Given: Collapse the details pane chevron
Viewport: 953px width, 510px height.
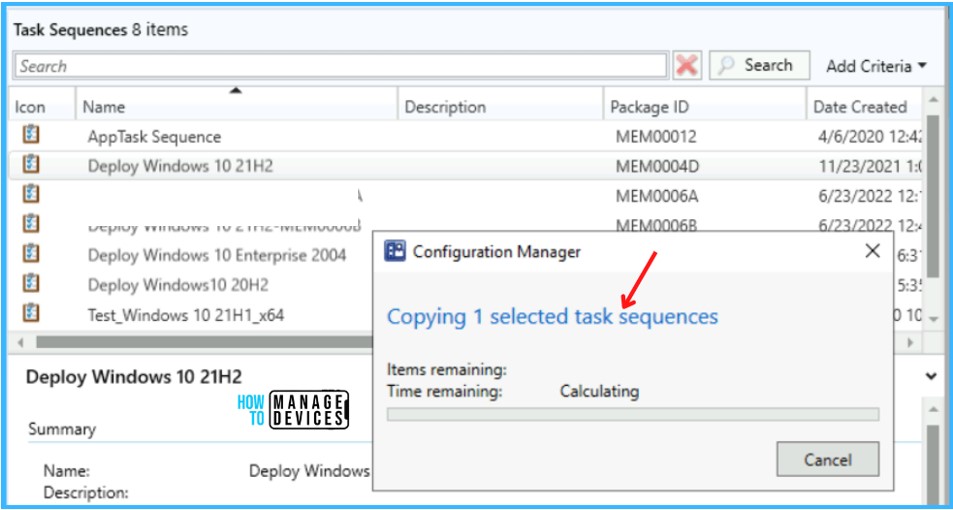Looking at the screenshot, I should 931,376.
